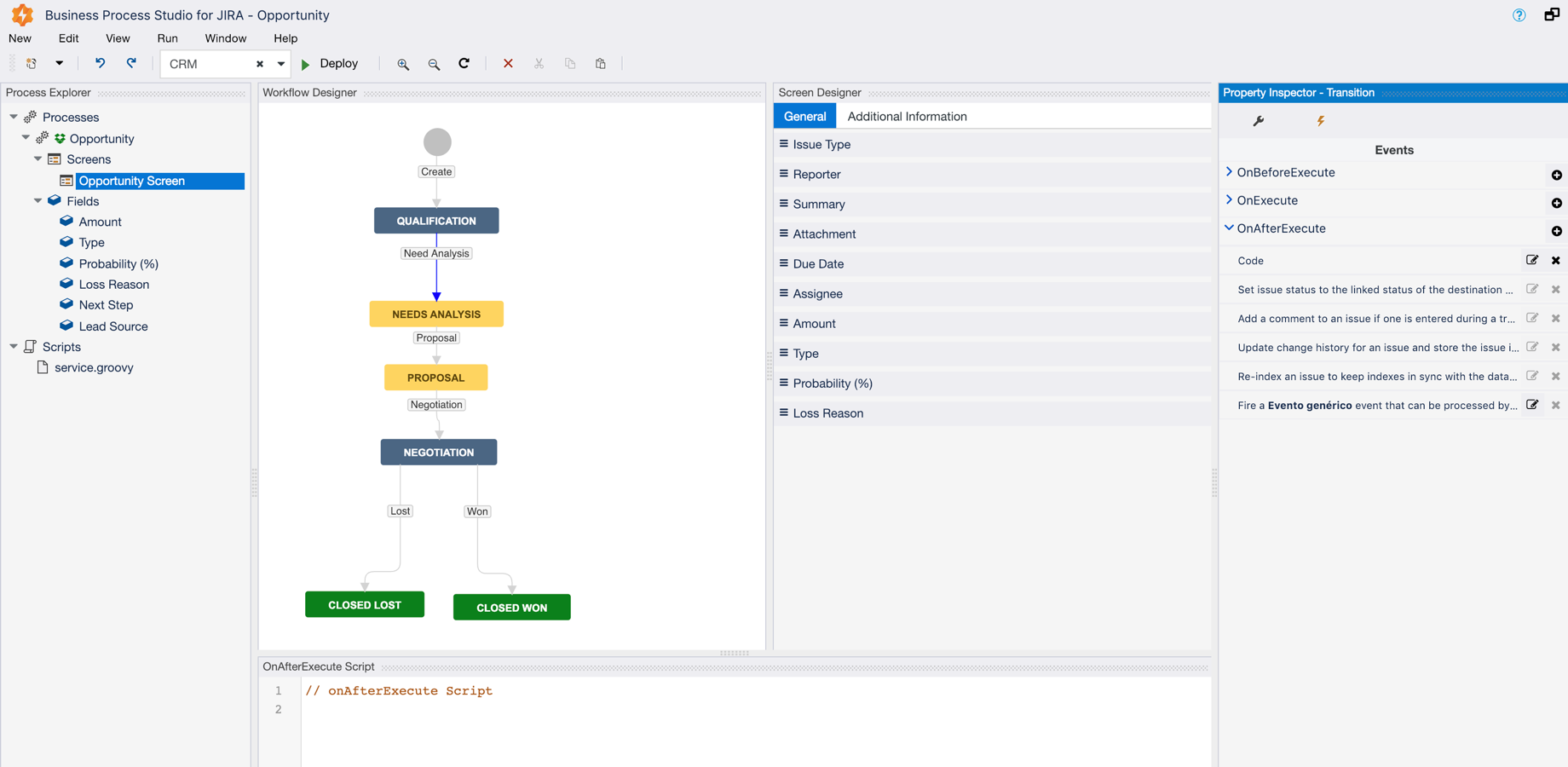Click the new project icon in toolbar
The width and height of the screenshot is (1568, 767).
pos(32,63)
